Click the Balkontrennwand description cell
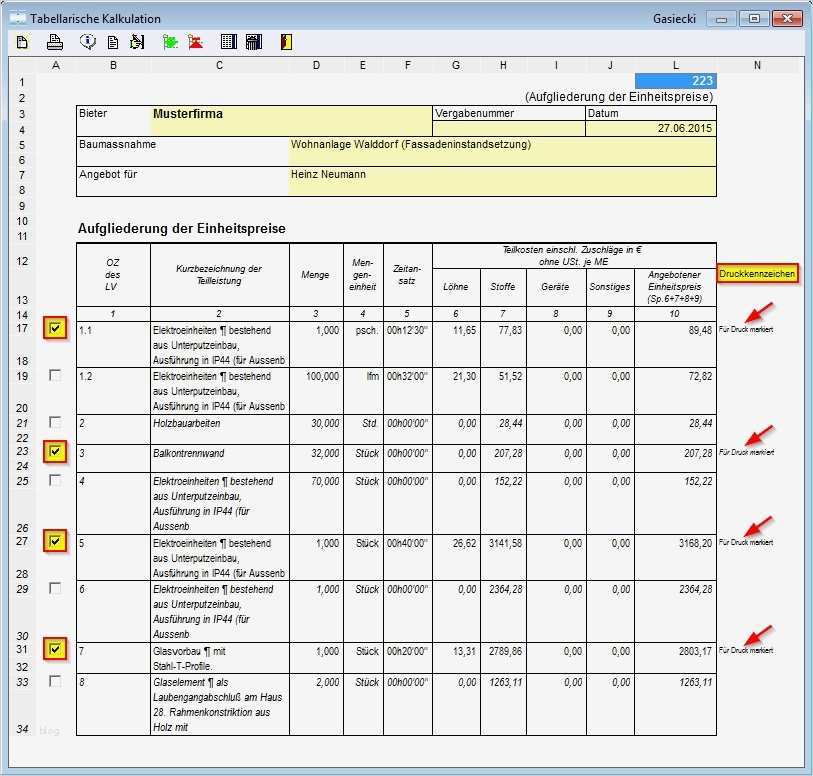813x776 pixels. (219, 458)
